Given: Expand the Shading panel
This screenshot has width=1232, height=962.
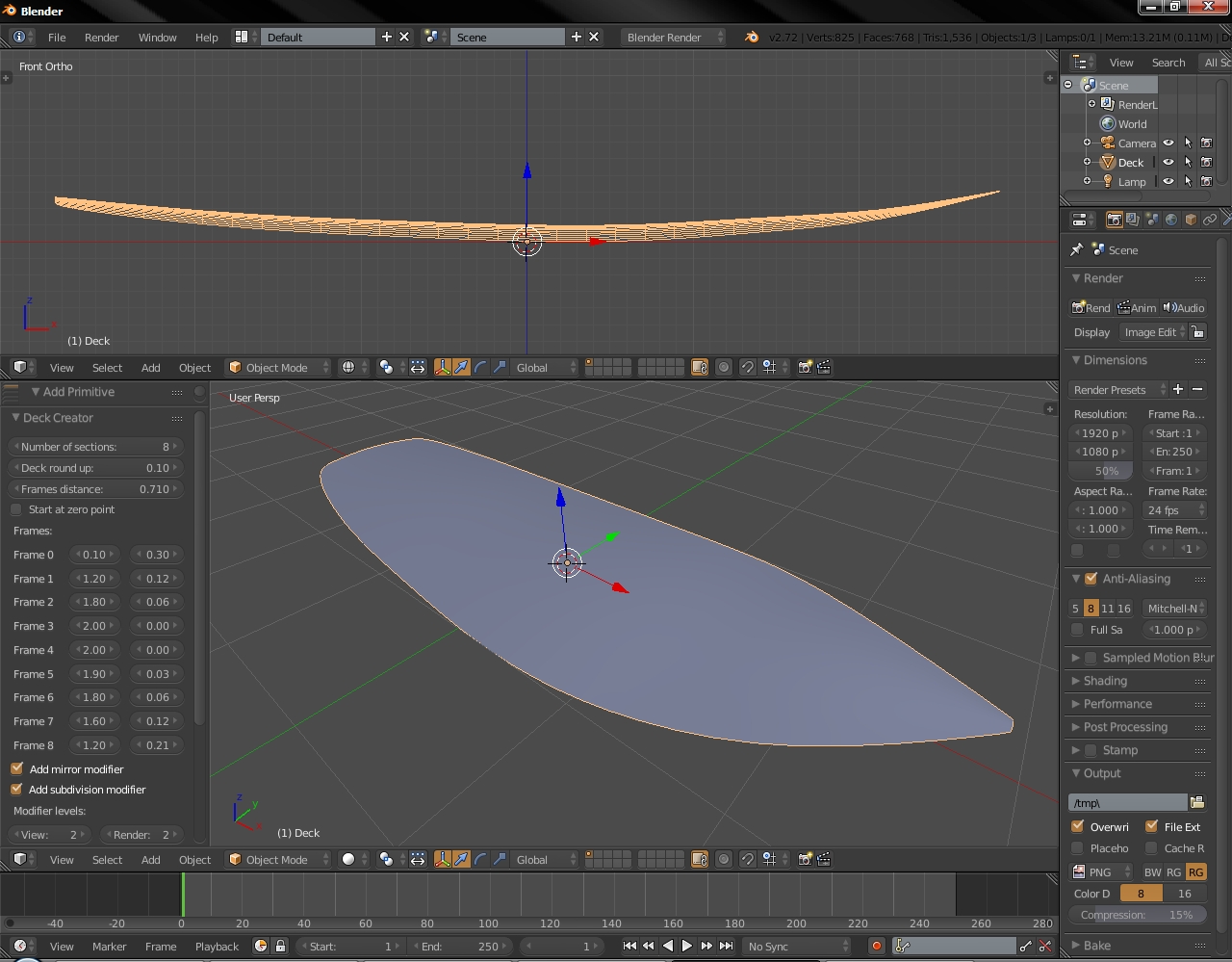Looking at the screenshot, I should click(1105, 681).
